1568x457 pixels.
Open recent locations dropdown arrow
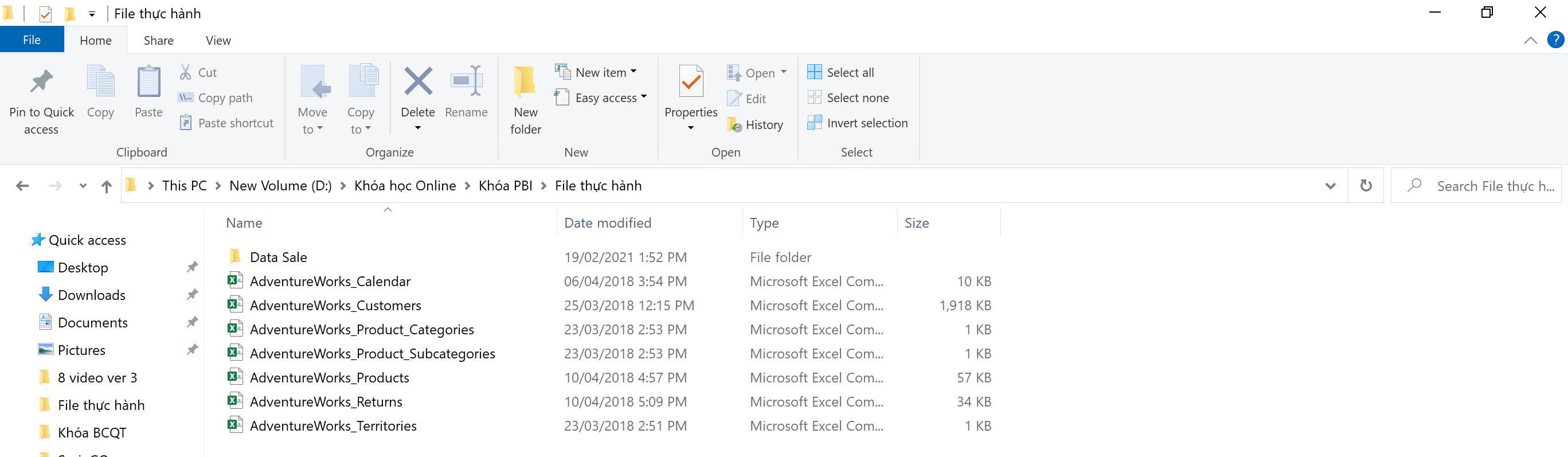pos(83,186)
